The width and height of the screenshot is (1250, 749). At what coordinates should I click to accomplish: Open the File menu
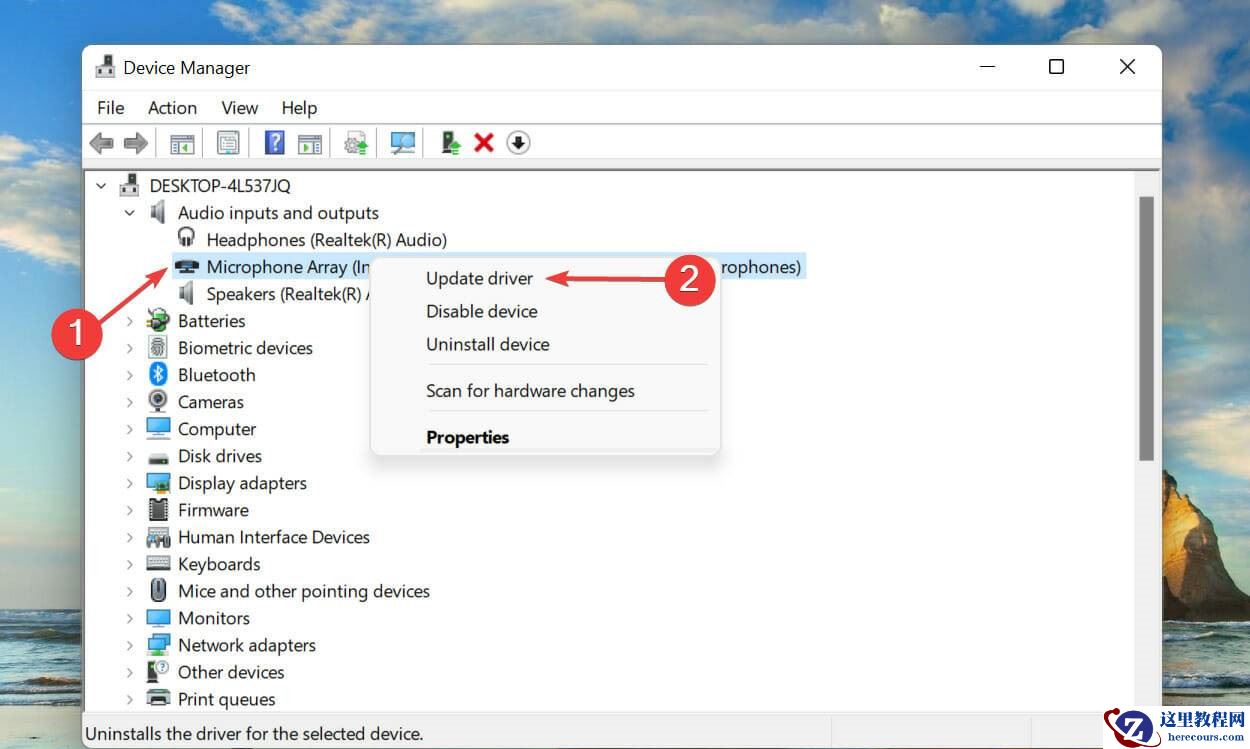point(111,108)
